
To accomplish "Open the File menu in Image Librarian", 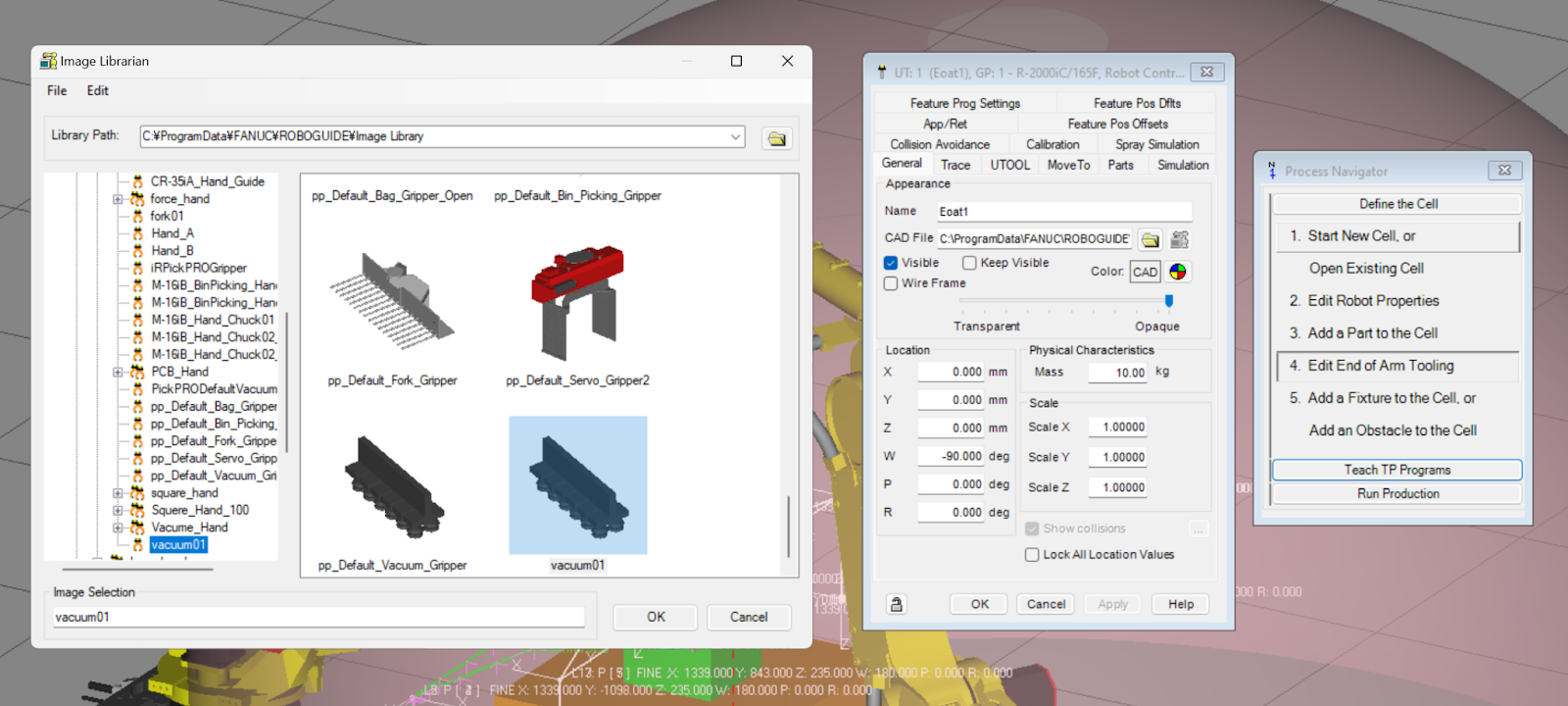I will [x=57, y=91].
